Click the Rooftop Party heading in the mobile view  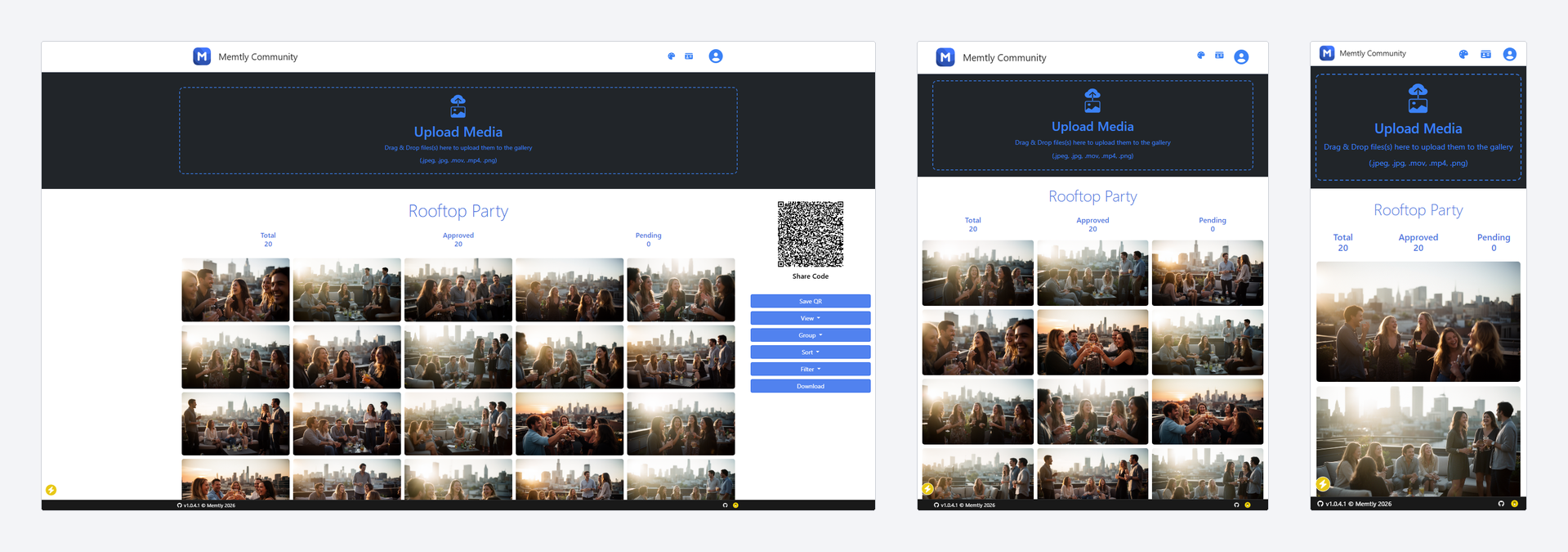pos(1418,210)
